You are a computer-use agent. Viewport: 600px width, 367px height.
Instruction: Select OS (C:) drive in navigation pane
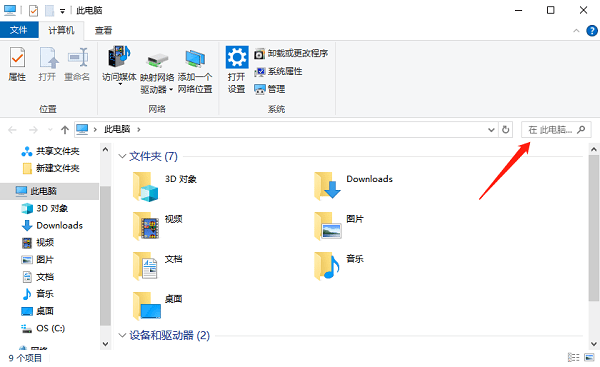(x=43, y=328)
